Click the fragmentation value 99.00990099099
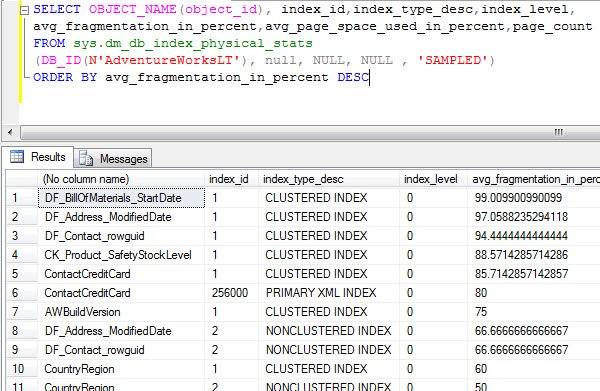The image size is (600, 391). [518, 198]
